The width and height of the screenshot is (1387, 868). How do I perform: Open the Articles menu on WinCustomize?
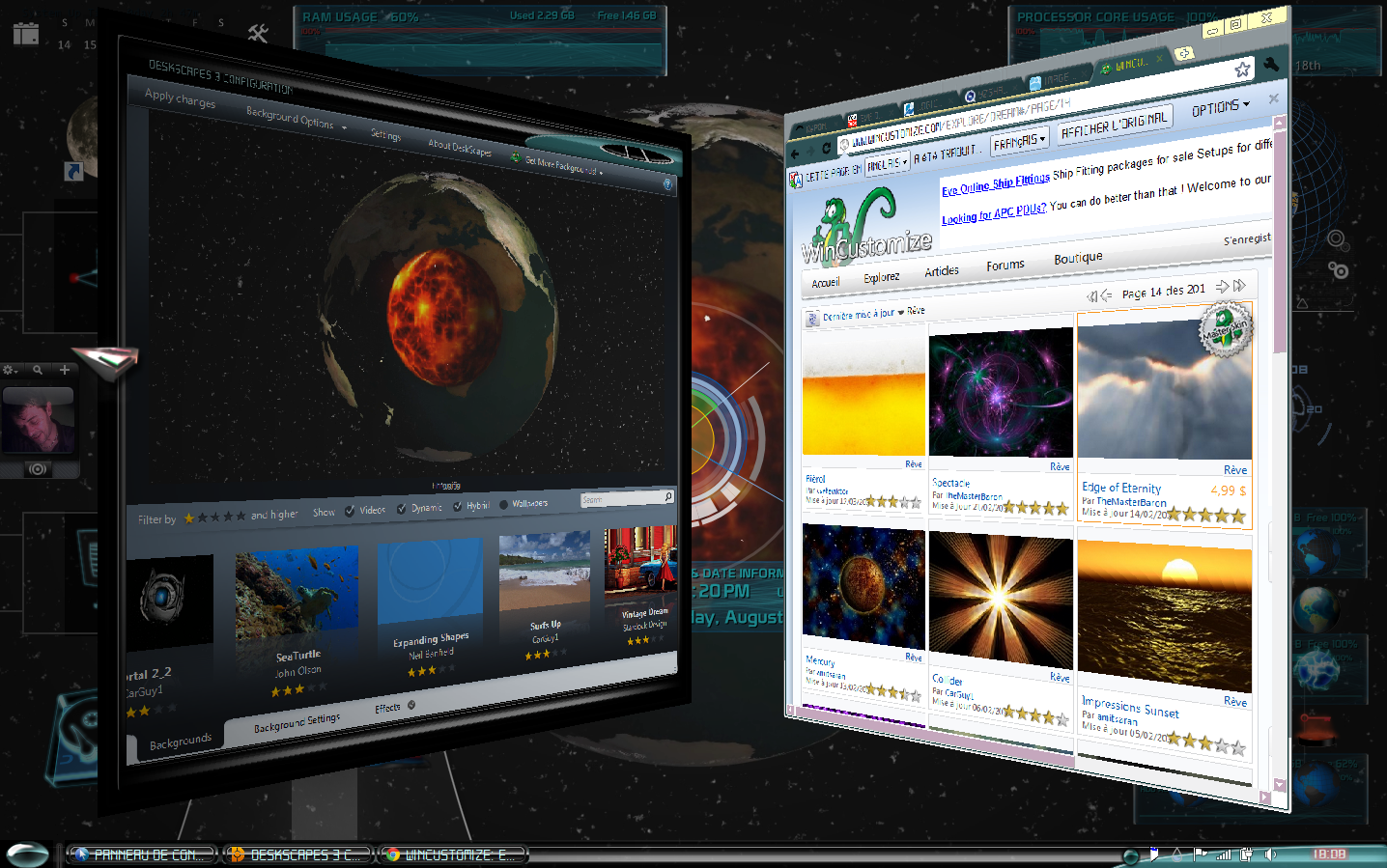pyautogui.click(x=942, y=271)
